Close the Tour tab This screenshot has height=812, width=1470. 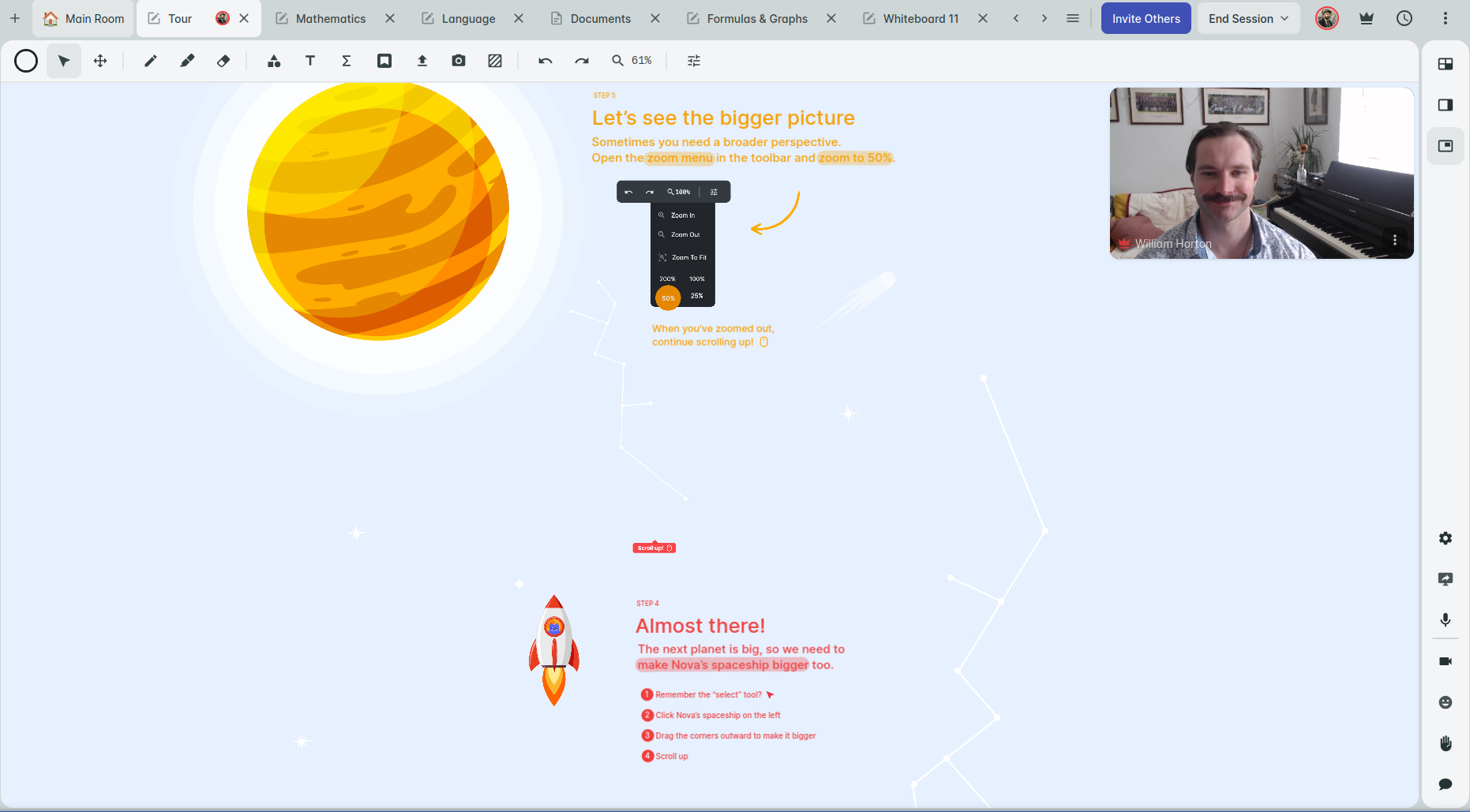(x=244, y=18)
